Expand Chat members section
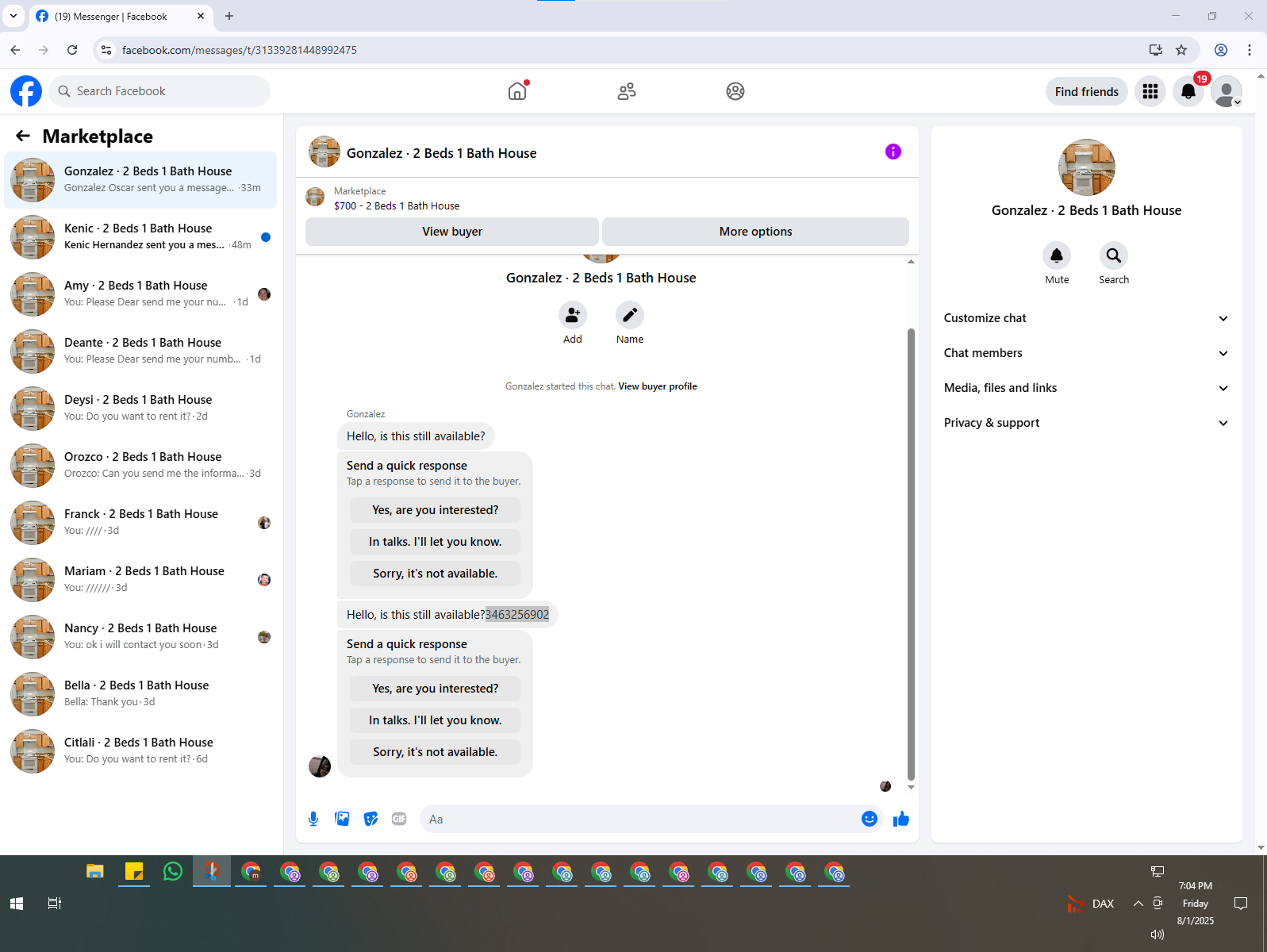The height and width of the screenshot is (952, 1267). (1086, 353)
